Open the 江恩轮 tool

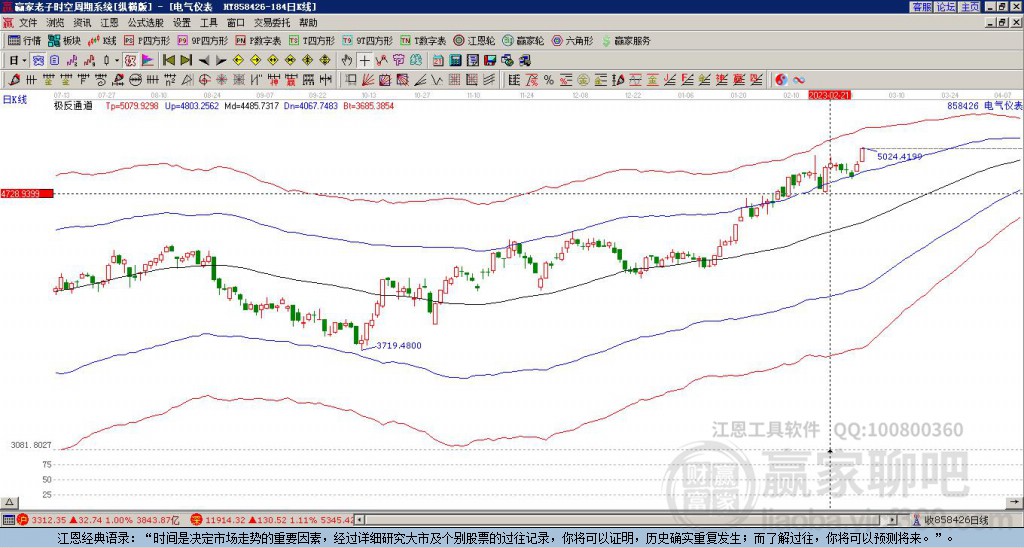point(475,40)
